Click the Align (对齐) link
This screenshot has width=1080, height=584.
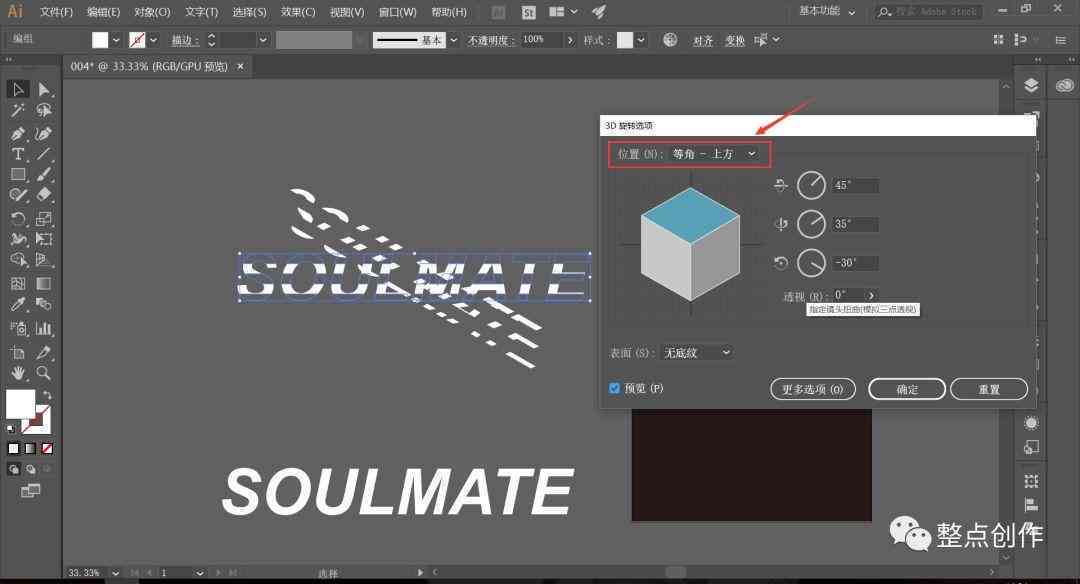pyautogui.click(x=703, y=41)
